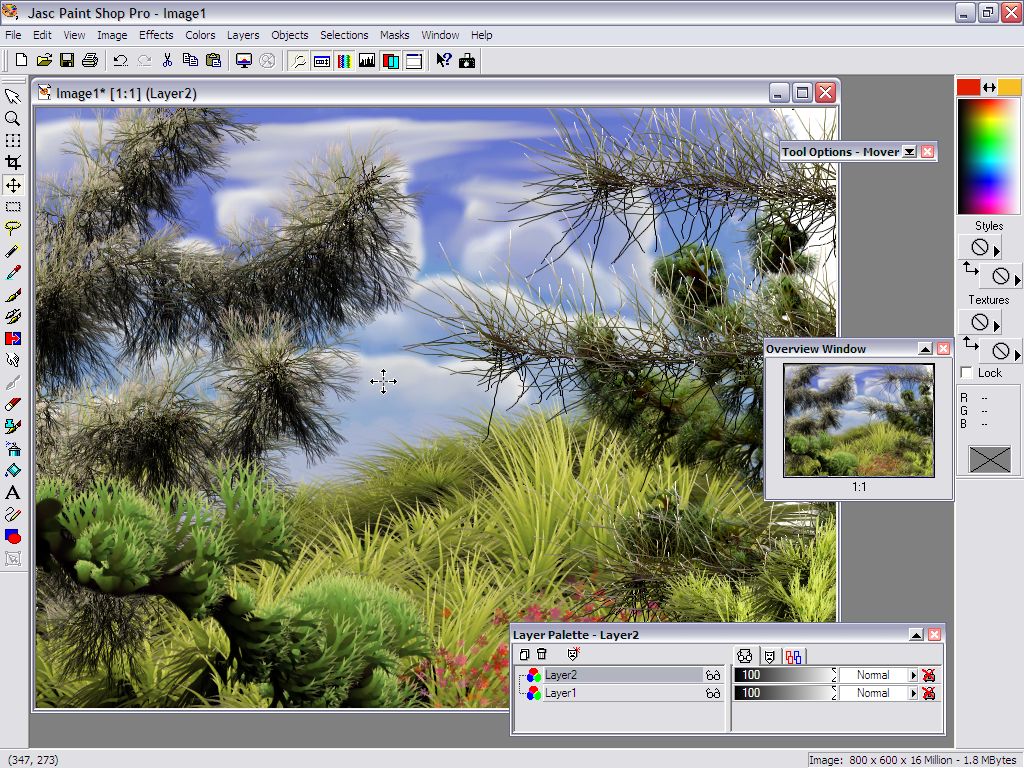Screen dimensions: 1024x768
Task: Click the Delete Layer trash icon
Action: point(542,654)
